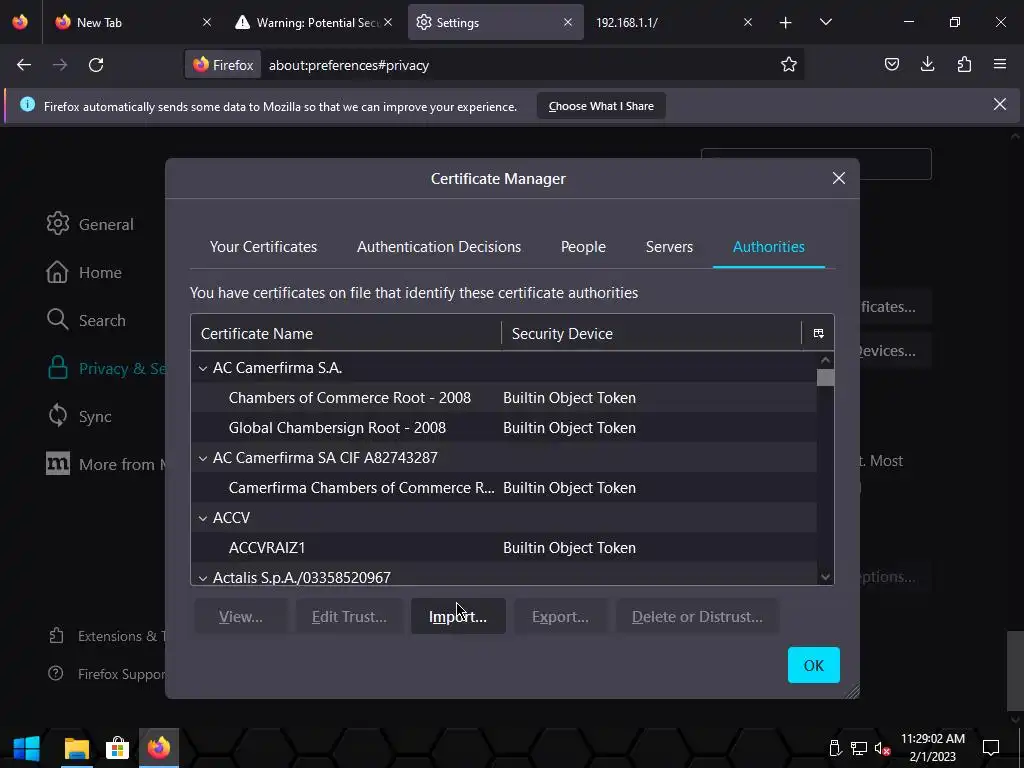
Task: Click Import... to add a certificate
Action: (x=458, y=616)
